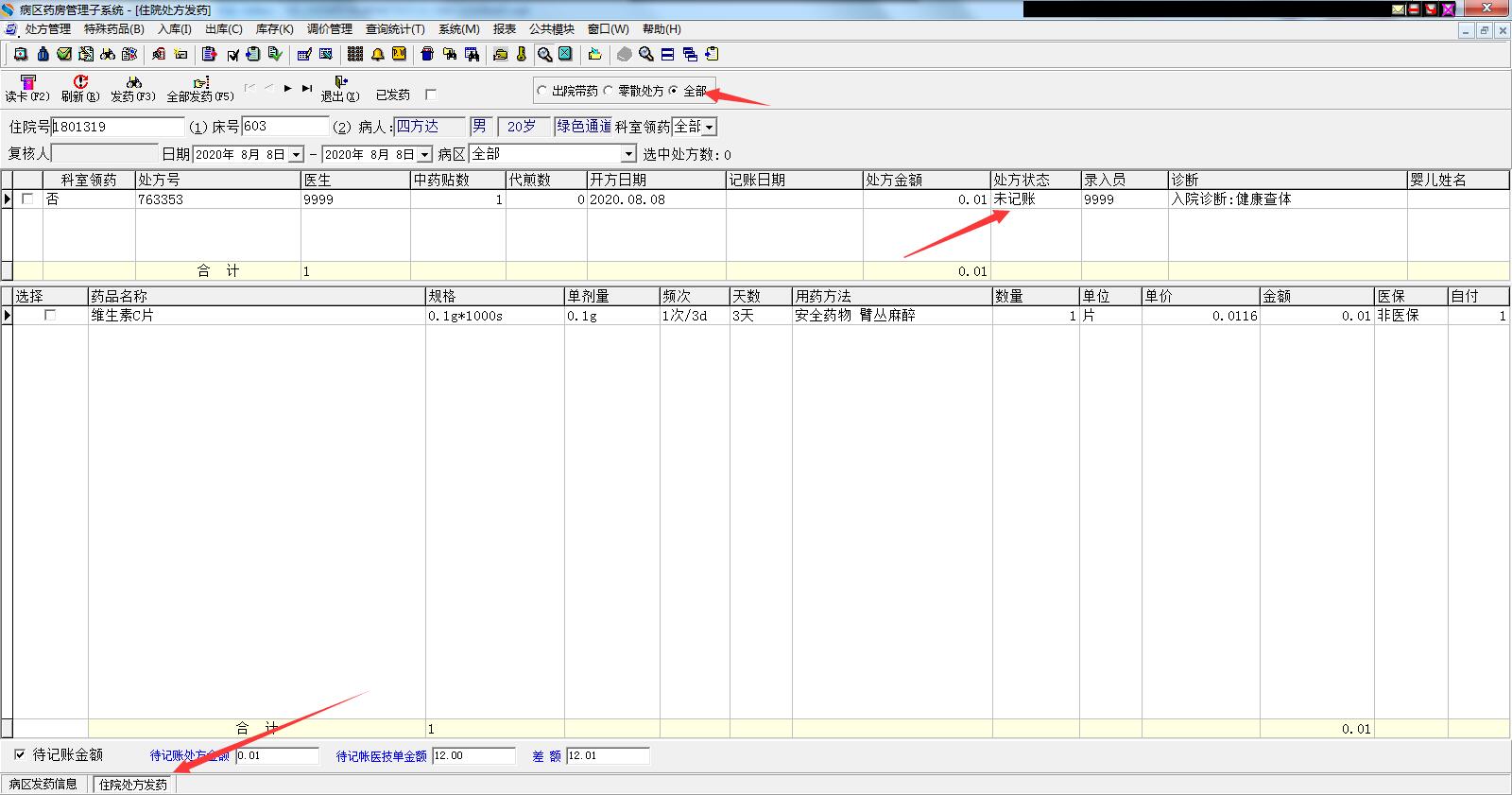Viewport: 1512px width, 795px height.
Task: Click the 全部发药 (F5) icon
Action: point(200,83)
